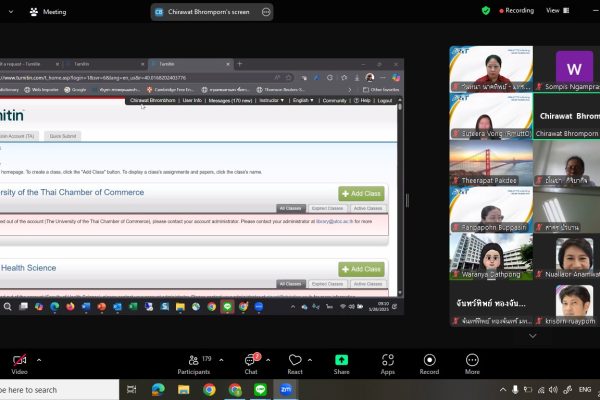
Task: Open the Zoom Apps panel
Action: (387, 364)
